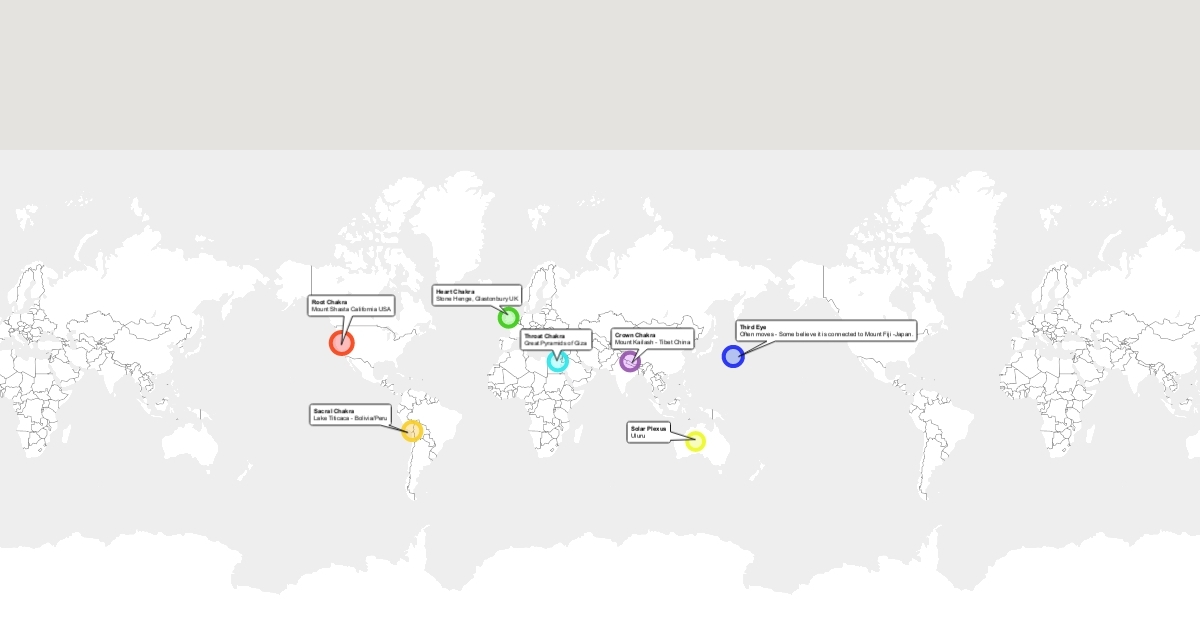Click the Solar Plexus Uluru label
The width and height of the screenshot is (1200, 630).
(649, 432)
